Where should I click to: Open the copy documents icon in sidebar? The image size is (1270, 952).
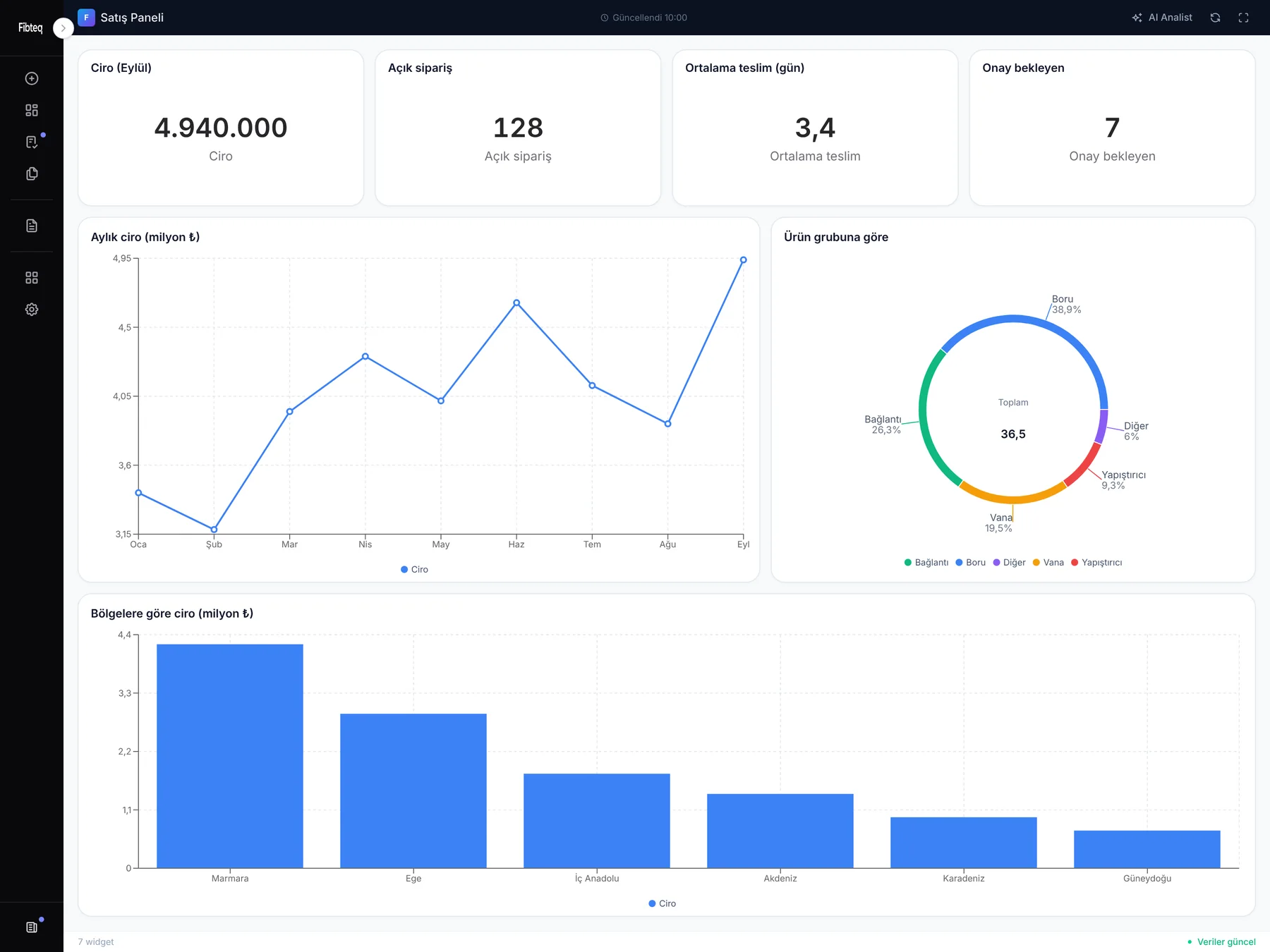pos(32,173)
